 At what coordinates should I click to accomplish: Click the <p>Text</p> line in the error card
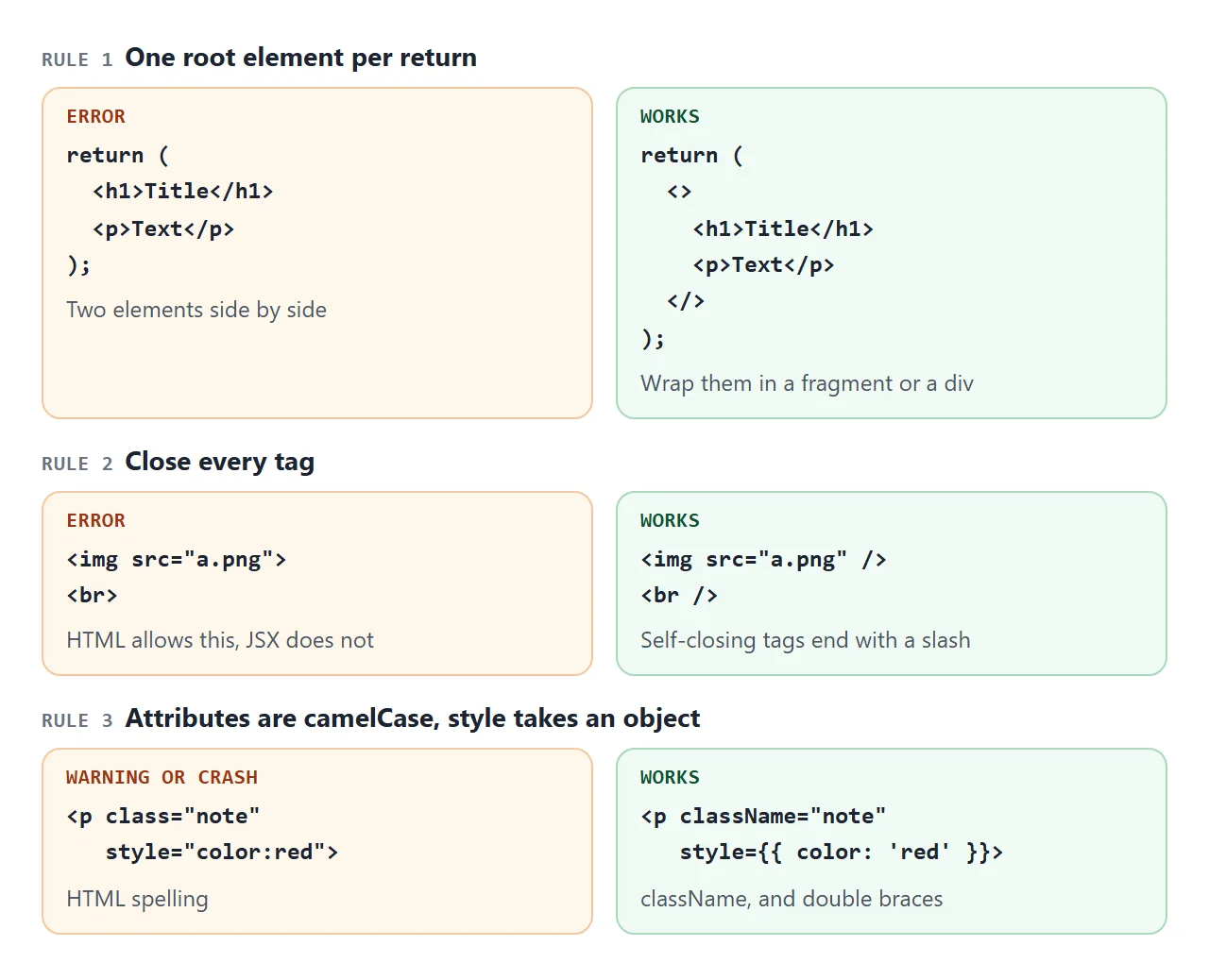pos(163,228)
